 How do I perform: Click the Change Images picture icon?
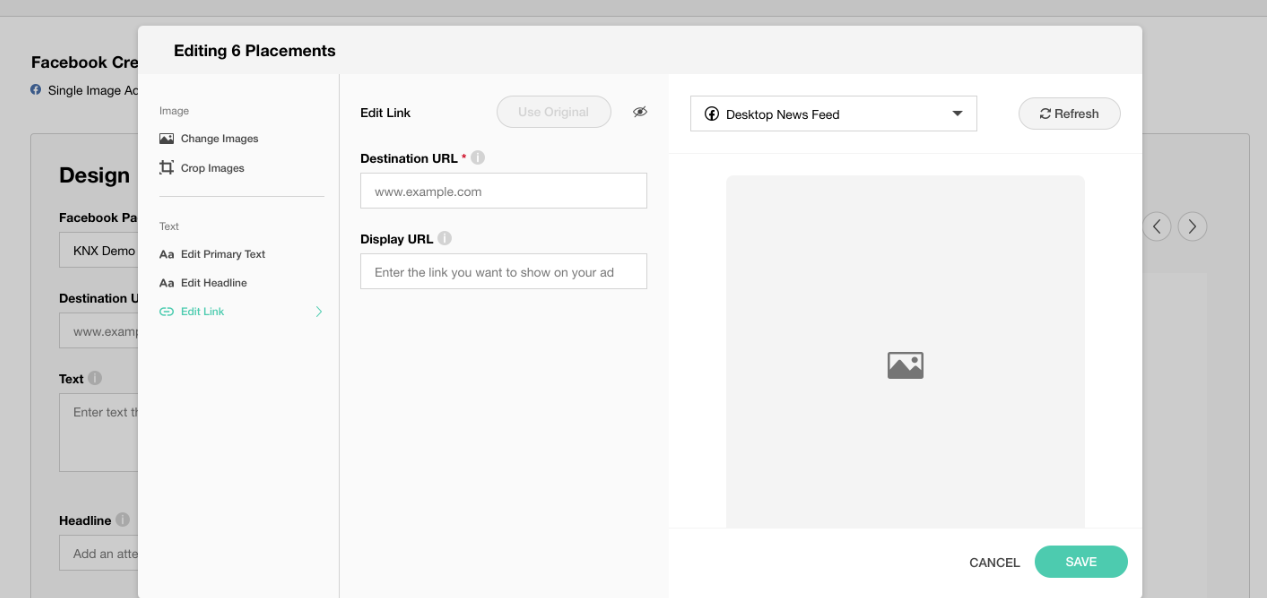point(167,139)
